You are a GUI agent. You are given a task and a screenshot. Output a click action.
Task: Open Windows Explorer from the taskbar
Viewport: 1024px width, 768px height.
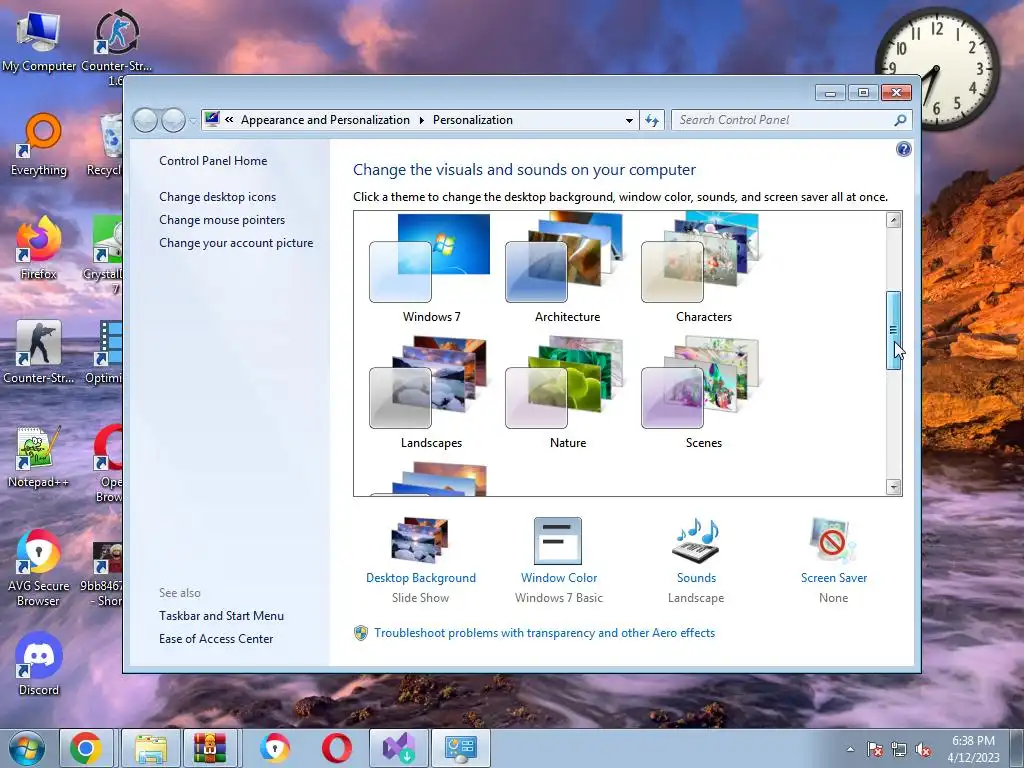coord(151,748)
